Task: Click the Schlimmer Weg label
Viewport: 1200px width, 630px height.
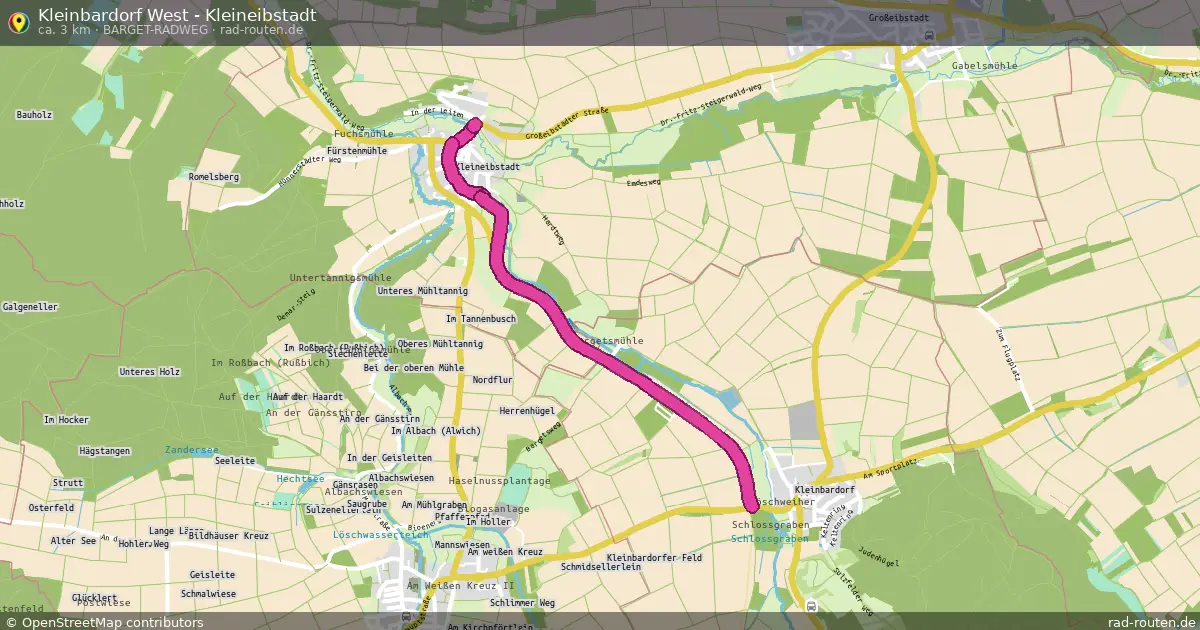Action: (522, 604)
